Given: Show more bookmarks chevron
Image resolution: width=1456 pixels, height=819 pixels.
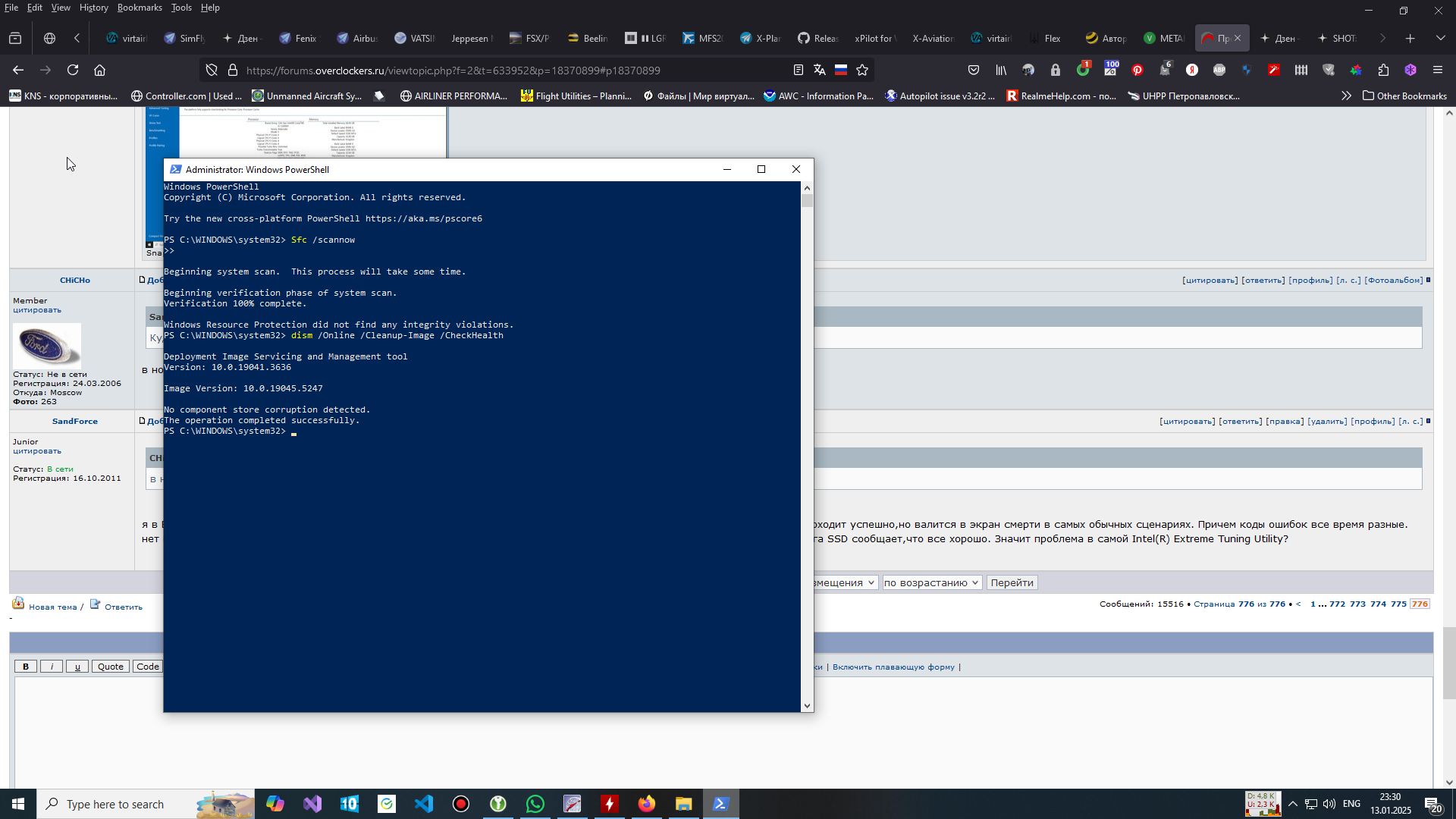Looking at the screenshot, I should tap(1346, 96).
